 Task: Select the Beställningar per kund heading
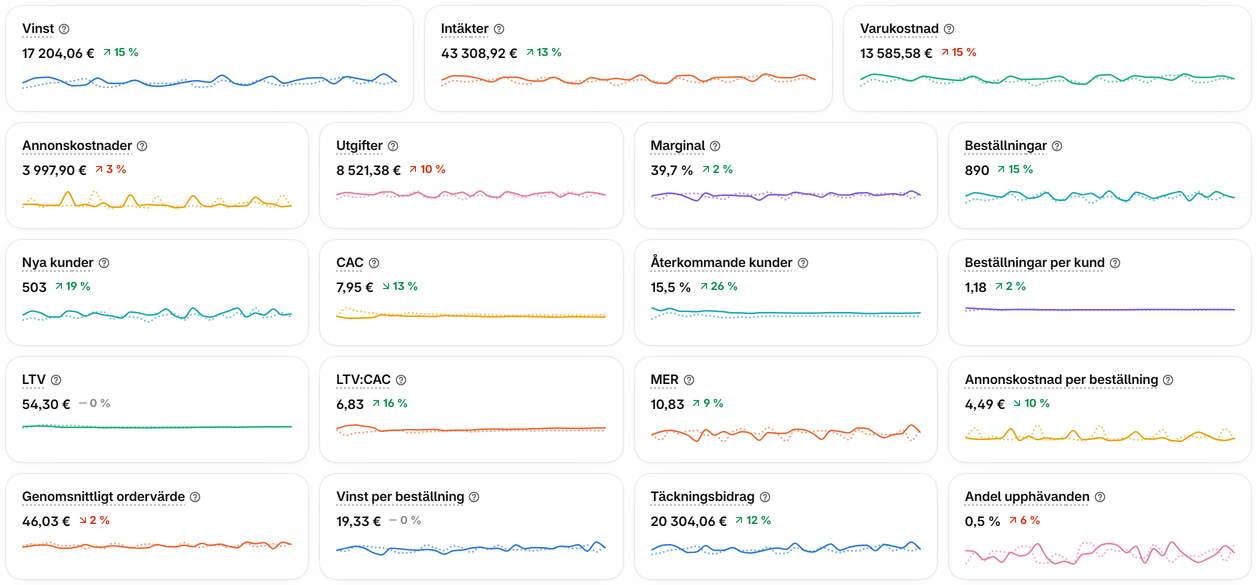[1035, 263]
